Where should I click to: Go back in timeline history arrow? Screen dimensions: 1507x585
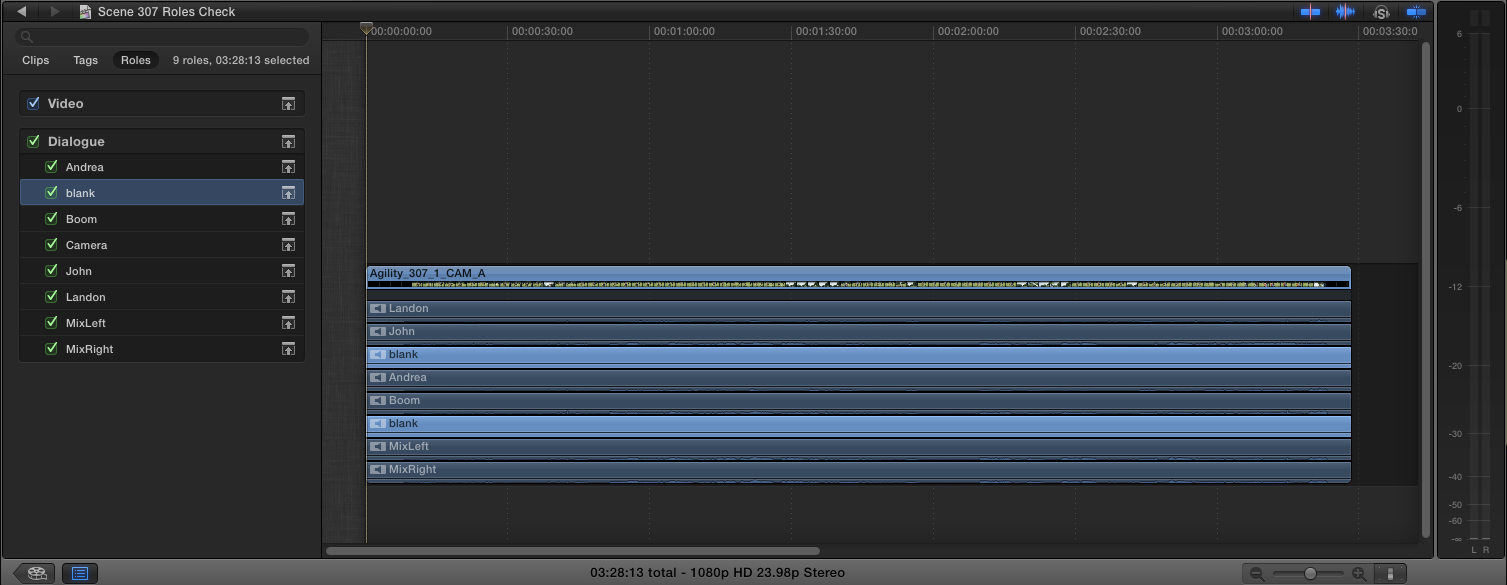click(21, 12)
